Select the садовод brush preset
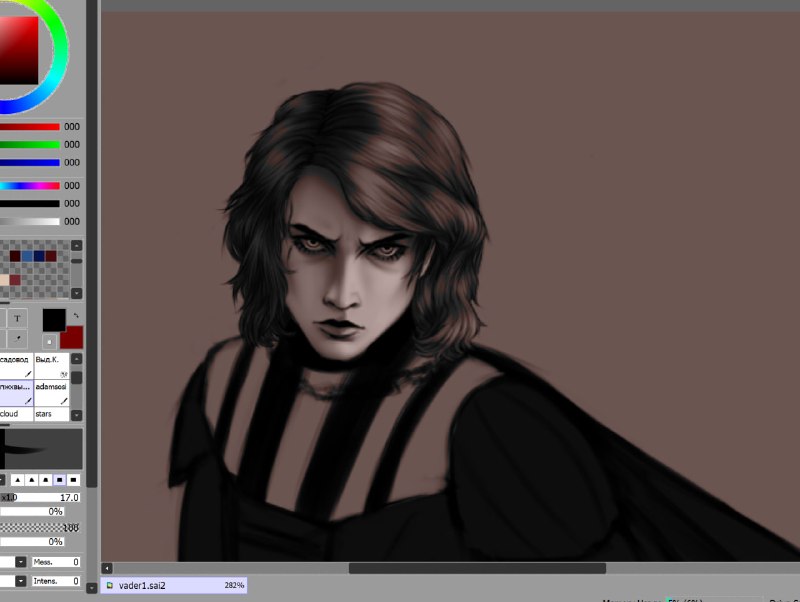800x602 pixels. click(x=16, y=366)
